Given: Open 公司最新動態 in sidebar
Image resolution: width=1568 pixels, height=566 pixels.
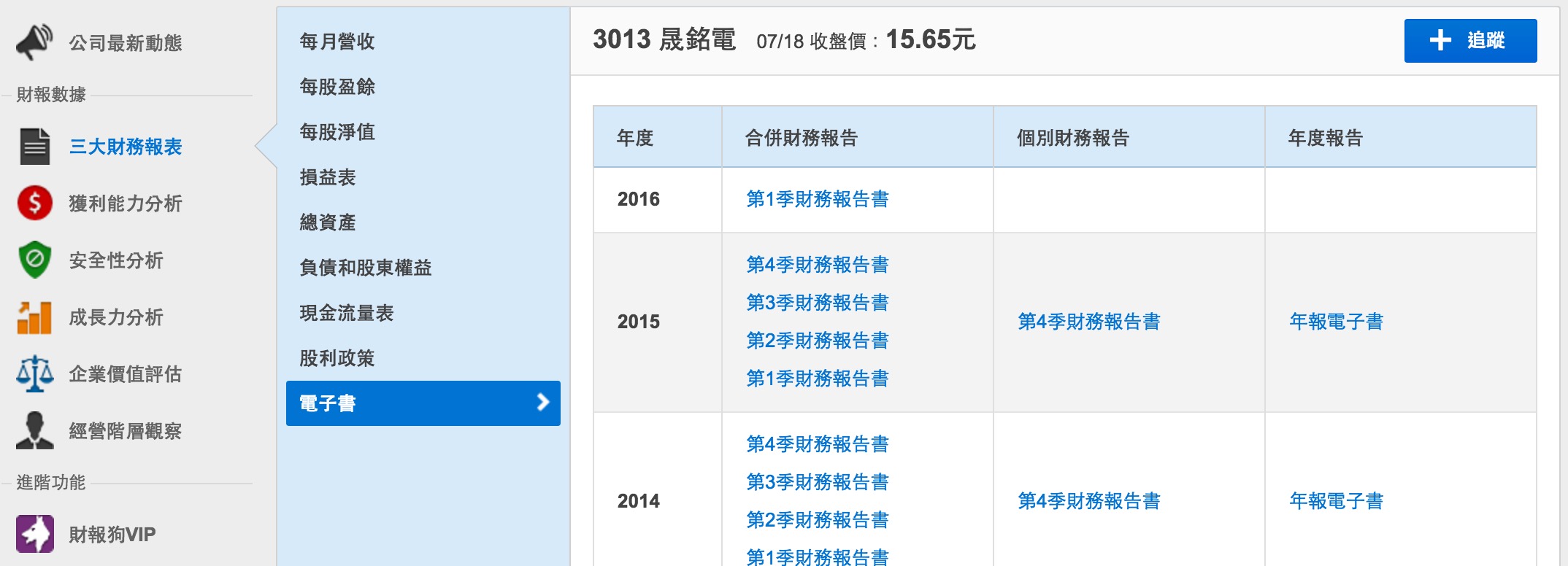Looking at the screenshot, I should [x=126, y=43].
